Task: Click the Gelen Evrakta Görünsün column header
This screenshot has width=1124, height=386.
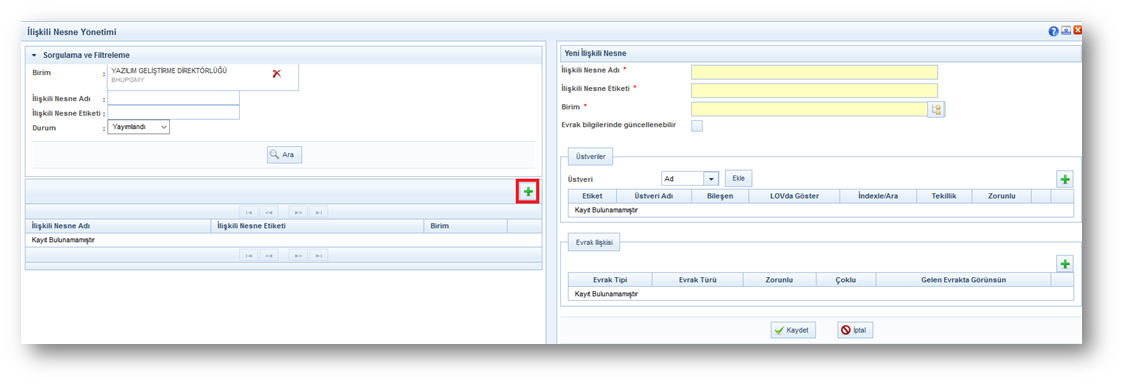Action: tap(963, 280)
